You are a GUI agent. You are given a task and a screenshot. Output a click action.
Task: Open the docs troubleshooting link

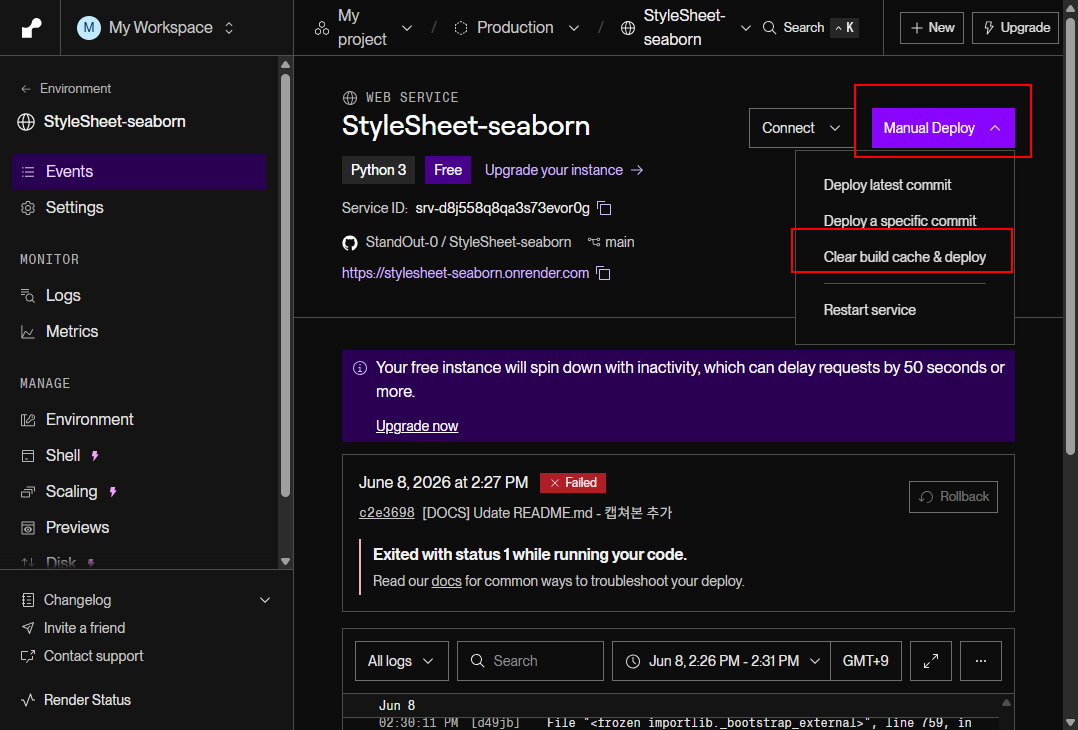point(446,582)
